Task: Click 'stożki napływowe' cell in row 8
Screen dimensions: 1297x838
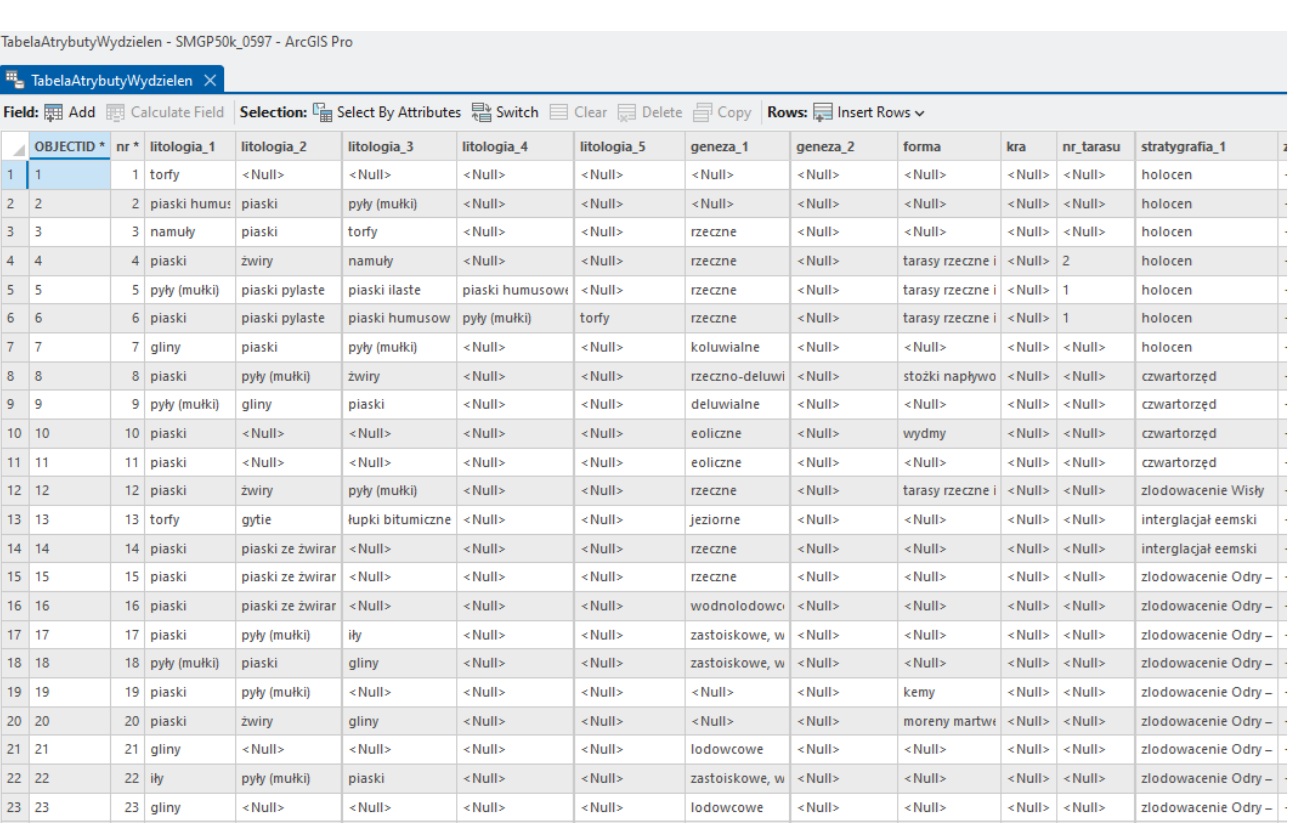Action: pos(950,376)
